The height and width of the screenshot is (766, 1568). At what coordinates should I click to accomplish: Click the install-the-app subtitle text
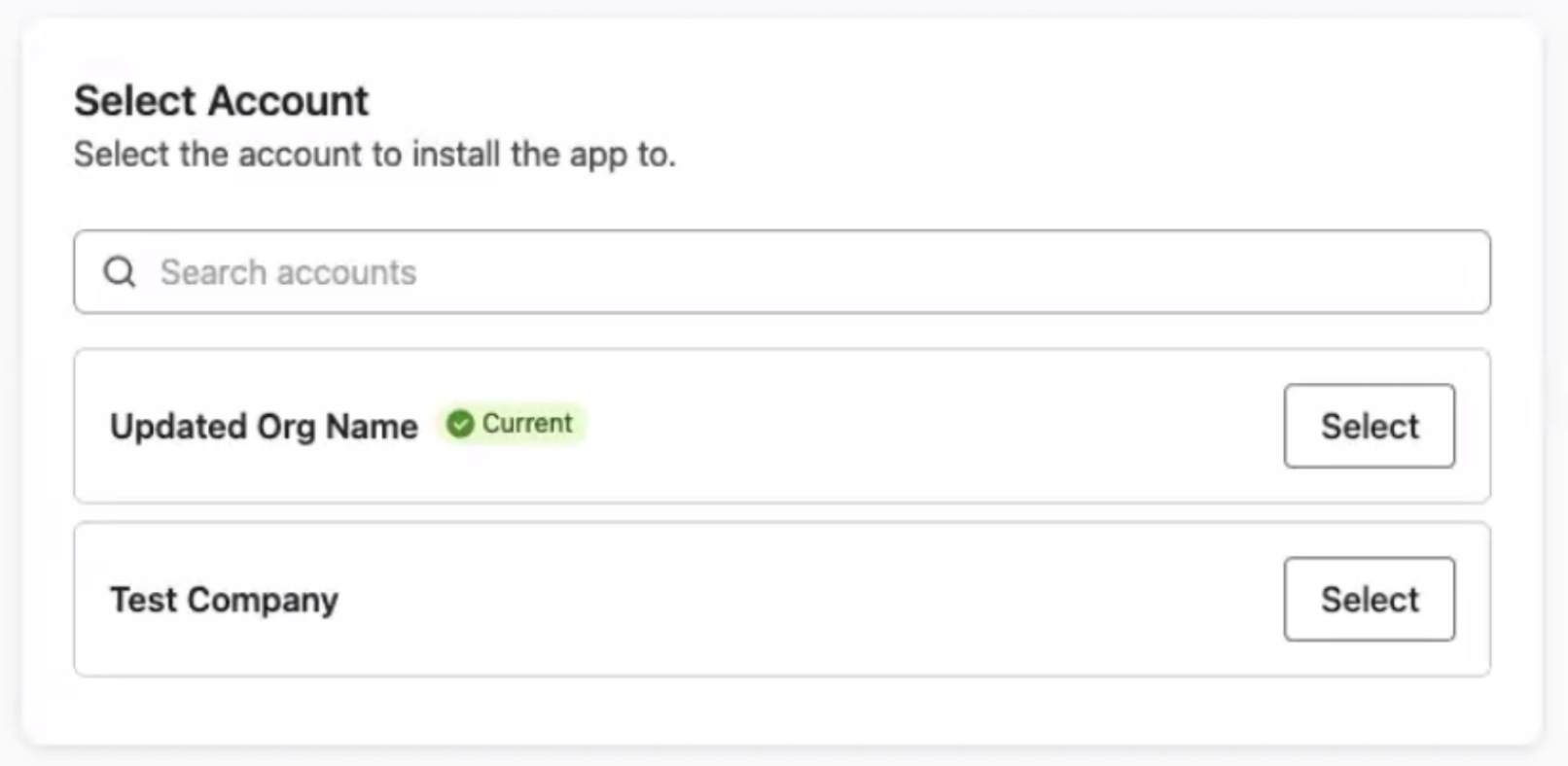374,155
